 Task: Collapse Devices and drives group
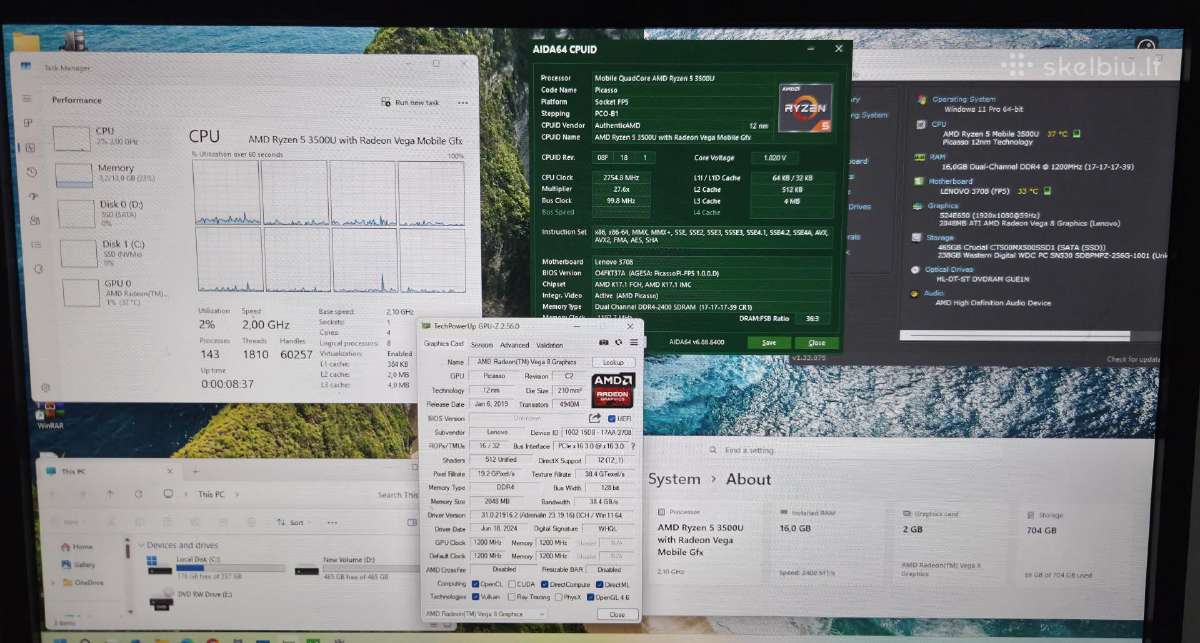click(142, 545)
